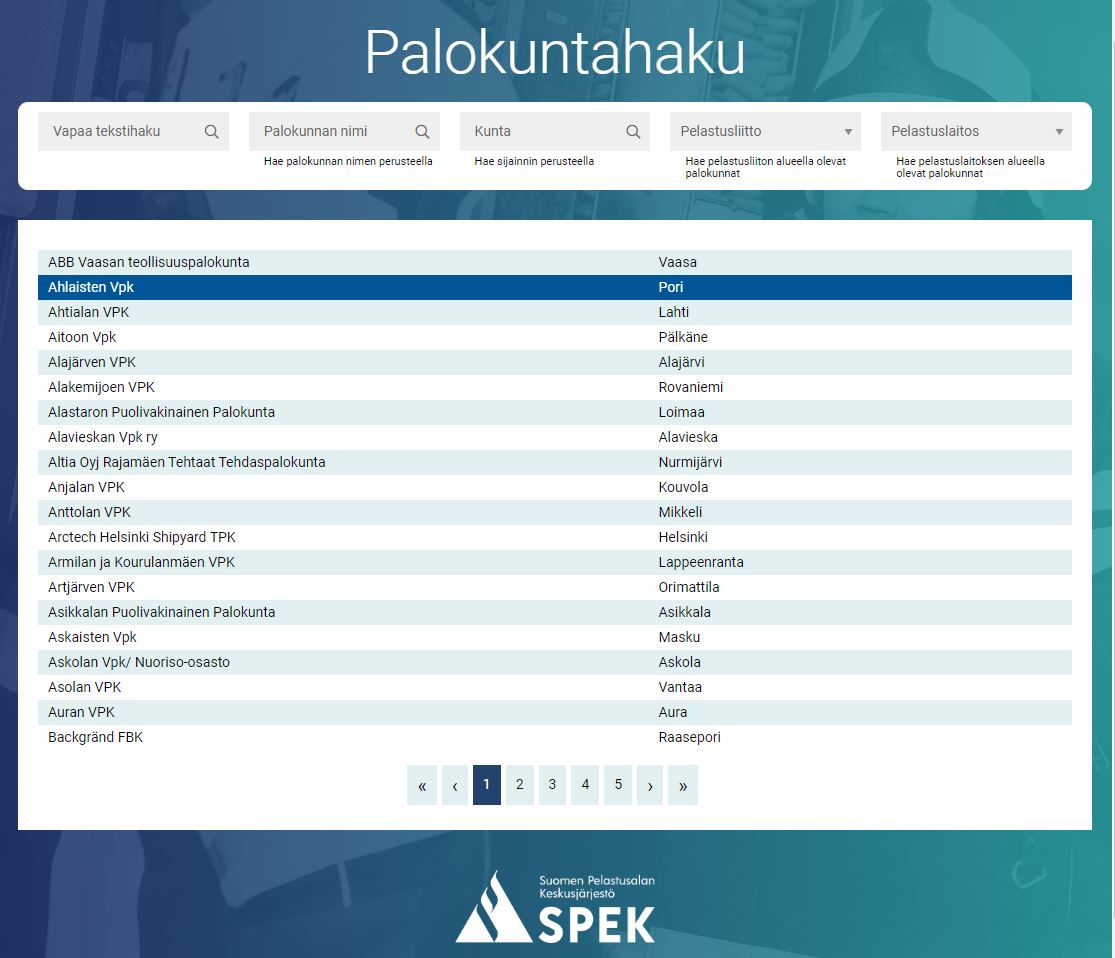
Task: Open Aitoon Vpk entry
Action: click(x=555, y=337)
